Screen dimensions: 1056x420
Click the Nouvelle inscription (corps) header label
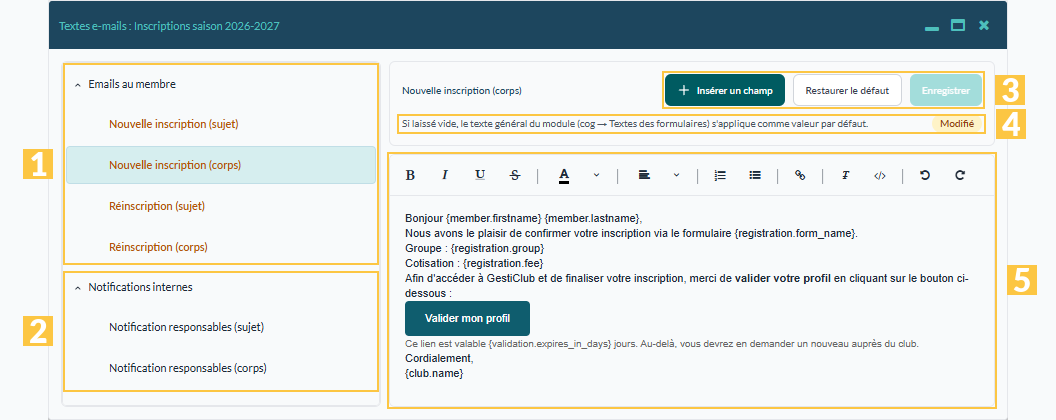point(462,90)
